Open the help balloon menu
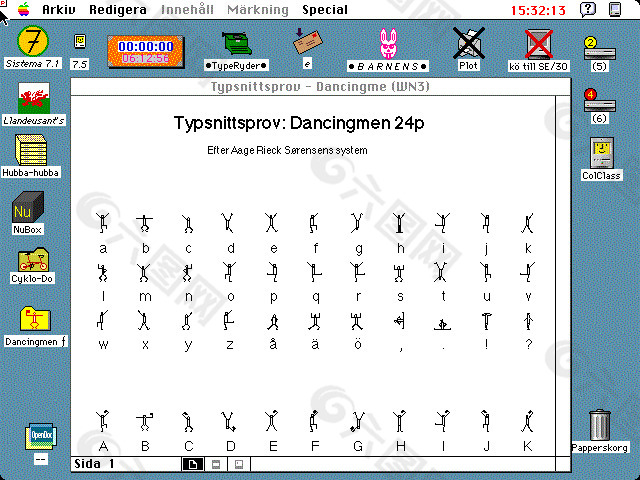Screen dimensions: 640x480 click(x=588, y=10)
